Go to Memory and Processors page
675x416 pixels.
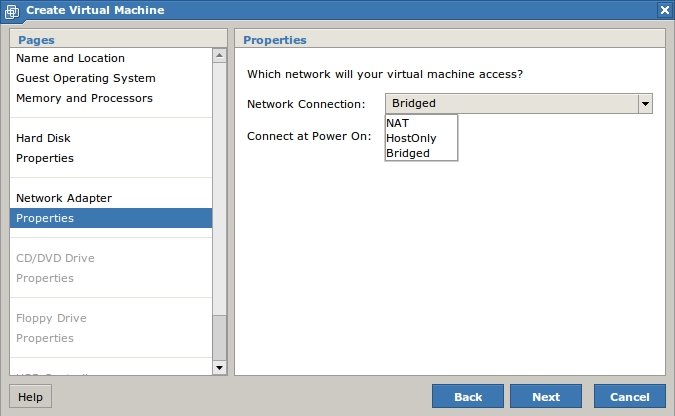coord(111,98)
